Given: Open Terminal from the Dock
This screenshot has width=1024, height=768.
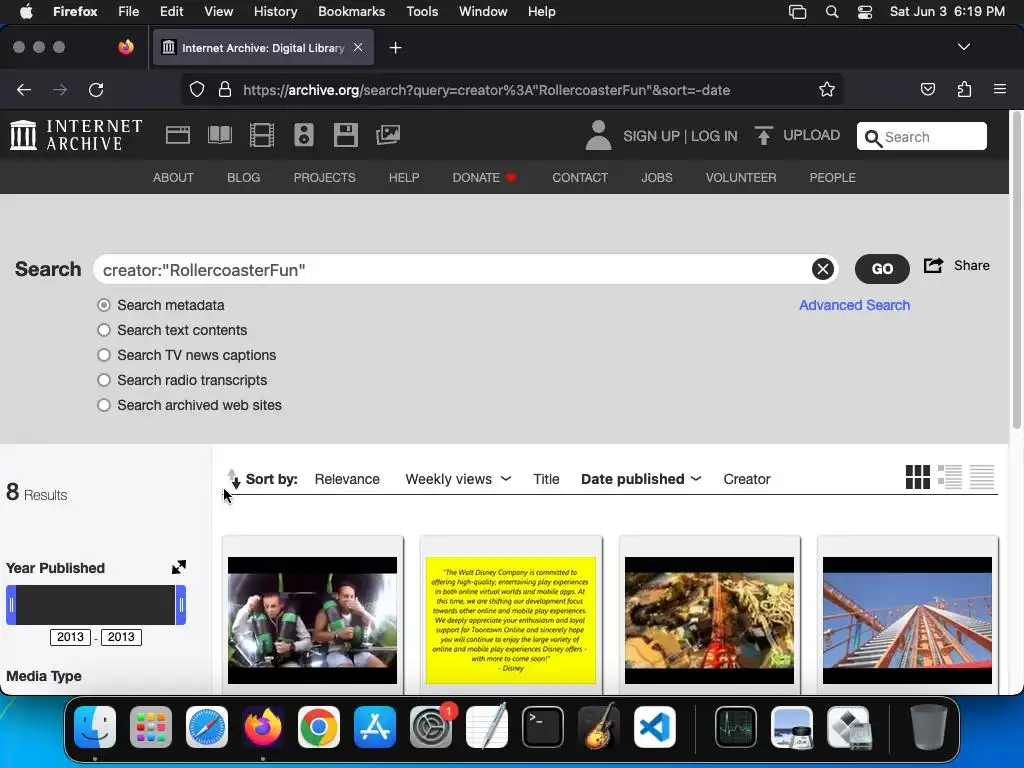Looking at the screenshot, I should point(543,727).
